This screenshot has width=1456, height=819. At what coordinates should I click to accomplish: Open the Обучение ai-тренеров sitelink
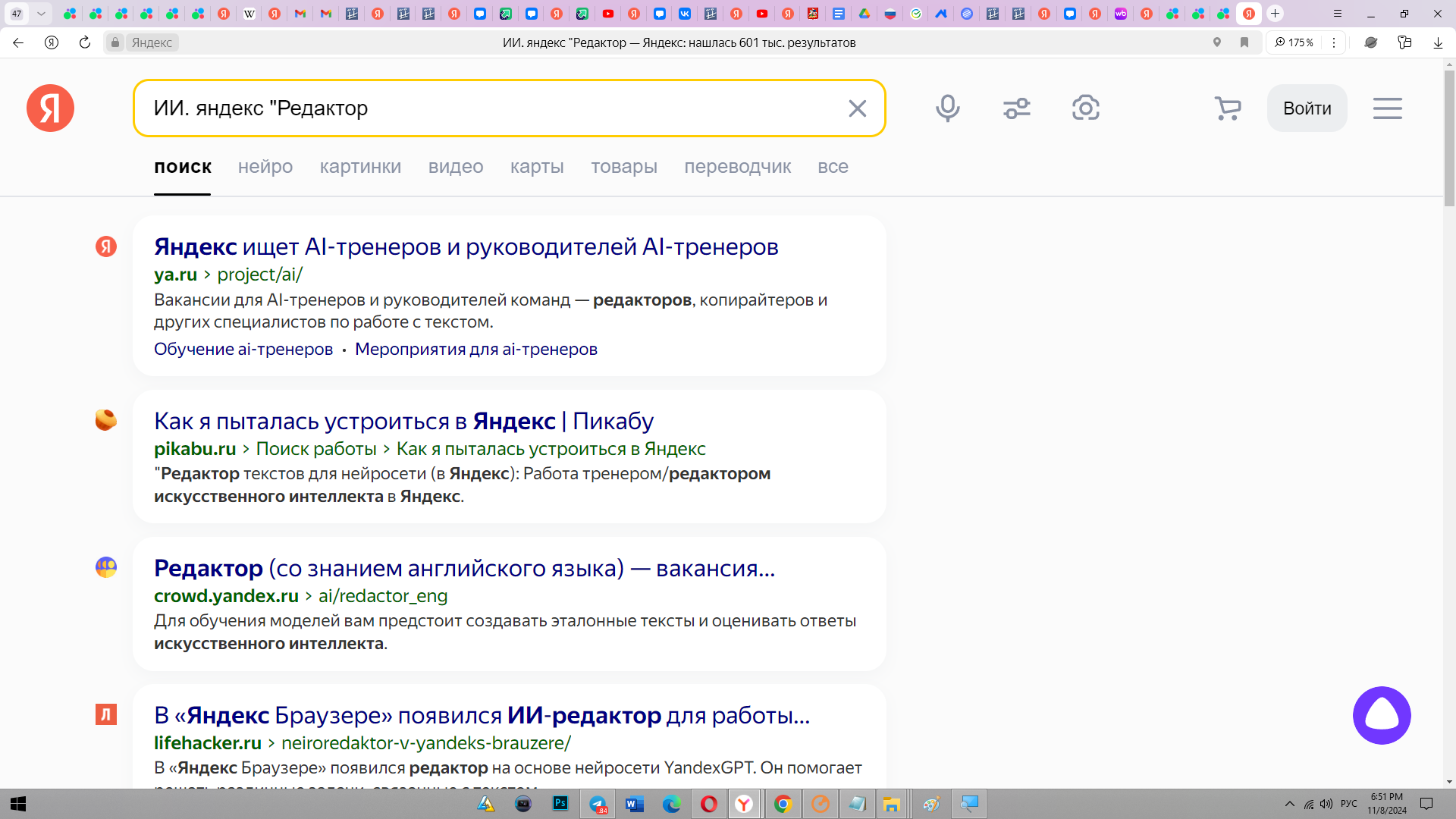click(243, 349)
